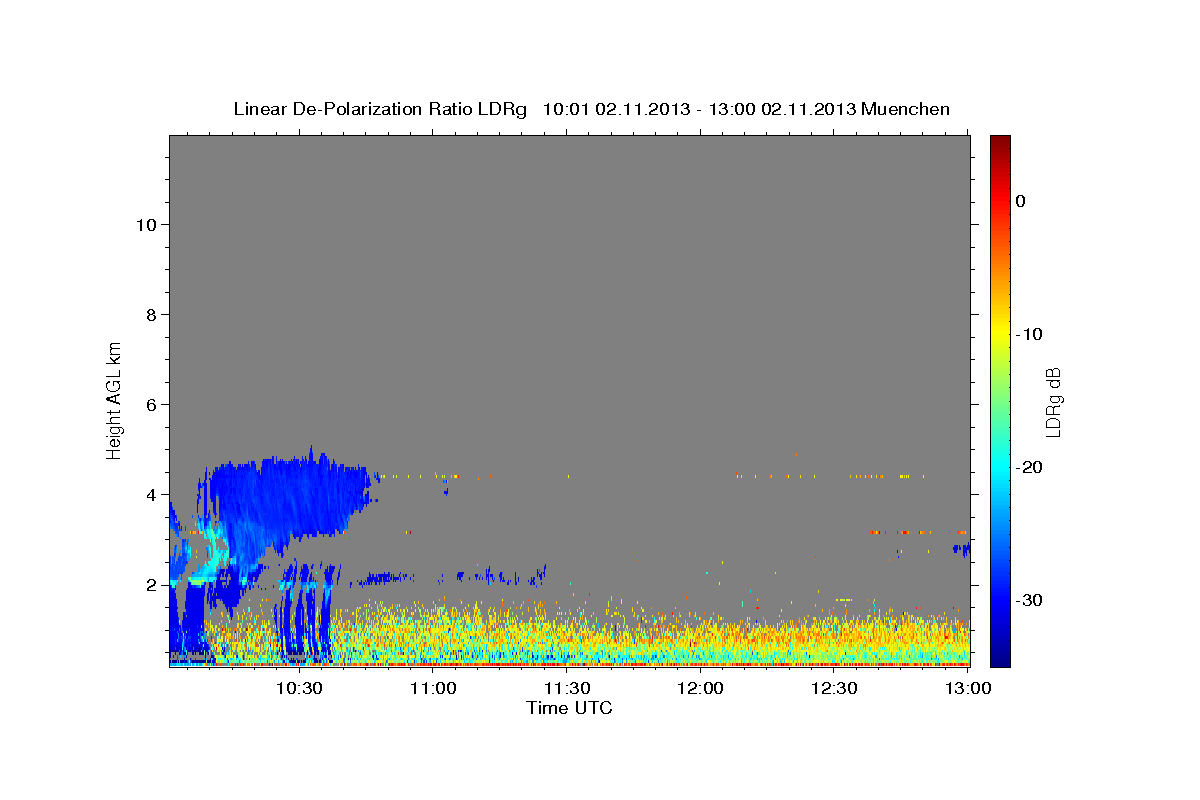Click the "Height AGL km" axis label

tap(115, 399)
